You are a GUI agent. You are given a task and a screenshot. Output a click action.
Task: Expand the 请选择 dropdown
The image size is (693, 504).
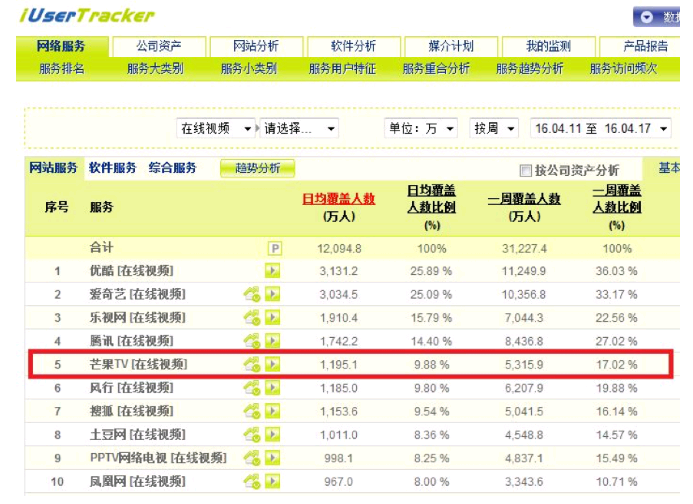coord(300,129)
